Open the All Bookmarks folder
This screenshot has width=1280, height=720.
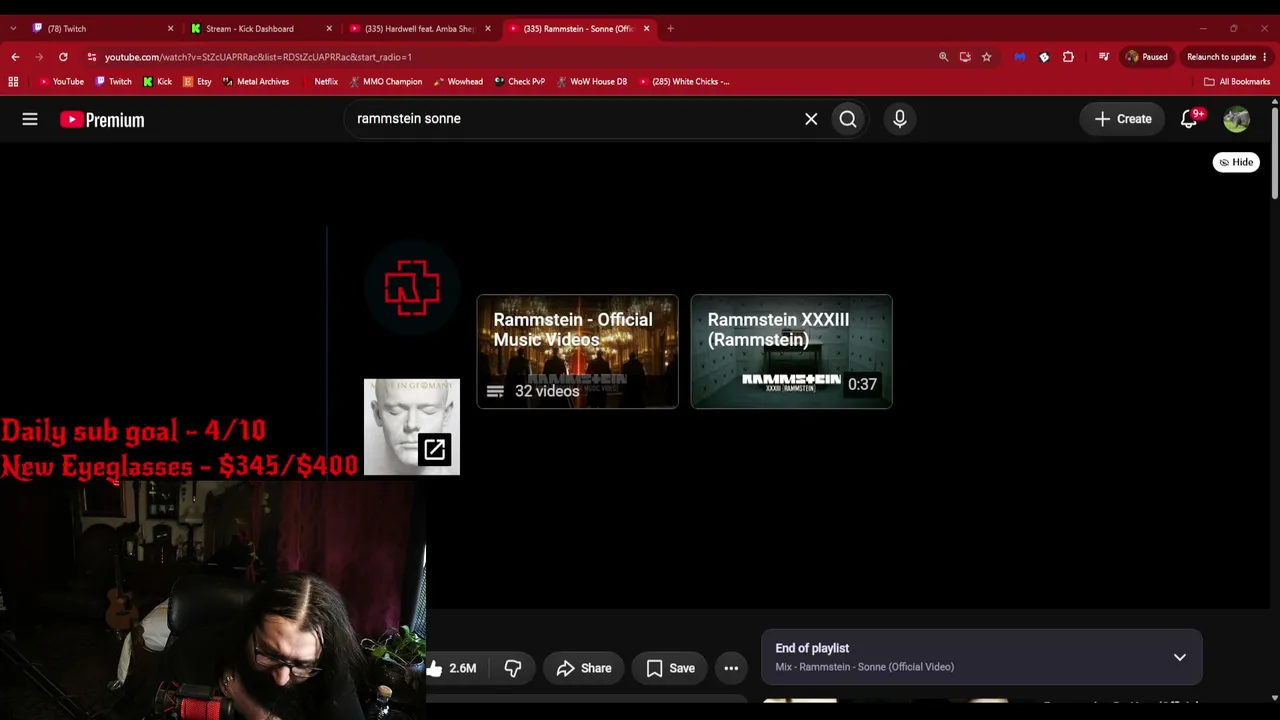pyautogui.click(x=1237, y=82)
